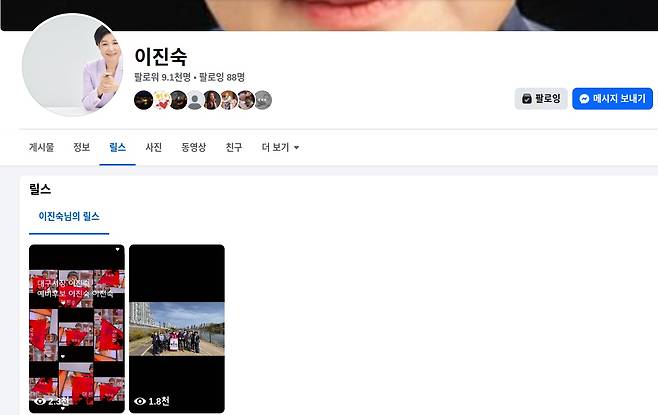The height and width of the screenshot is (415, 658).
Task: Switch to the 게시물 tab
Action: pyautogui.click(x=41, y=147)
